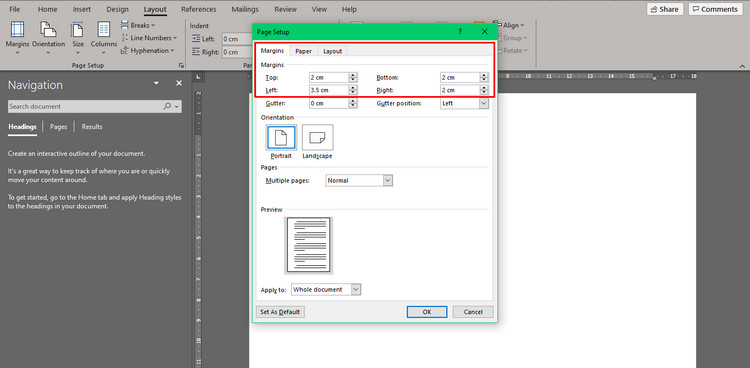Switch to the References ribbon tab
Image resolution: width=750 pixels, height=368 pixels.
click(199, 9)
